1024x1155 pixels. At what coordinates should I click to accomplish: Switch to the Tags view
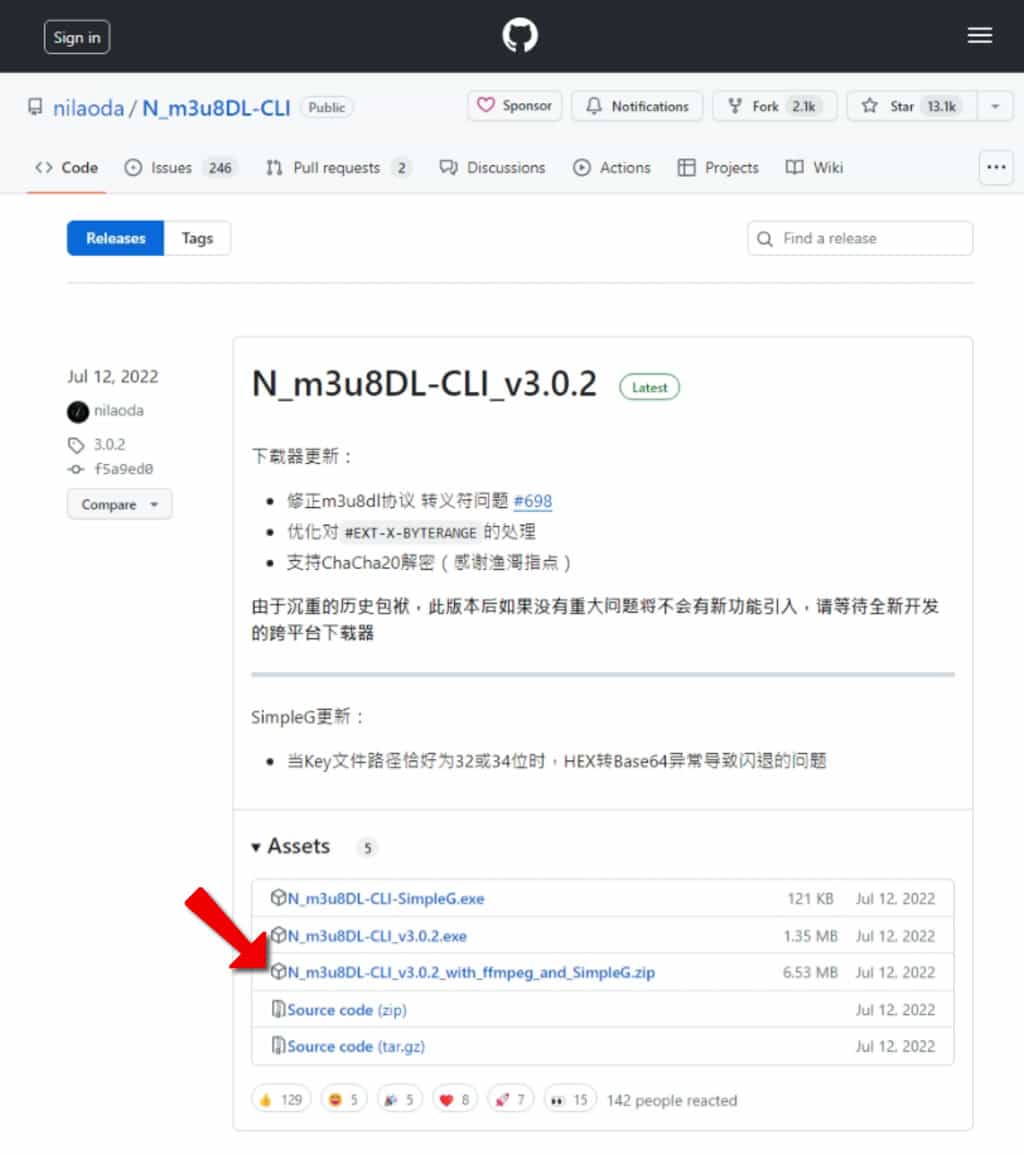point(197,239)
